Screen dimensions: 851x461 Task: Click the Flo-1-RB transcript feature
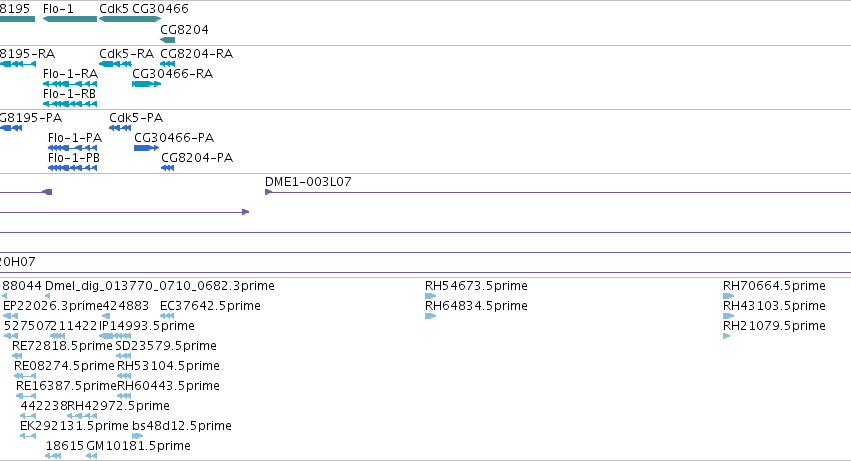click(x=70, y=104)
